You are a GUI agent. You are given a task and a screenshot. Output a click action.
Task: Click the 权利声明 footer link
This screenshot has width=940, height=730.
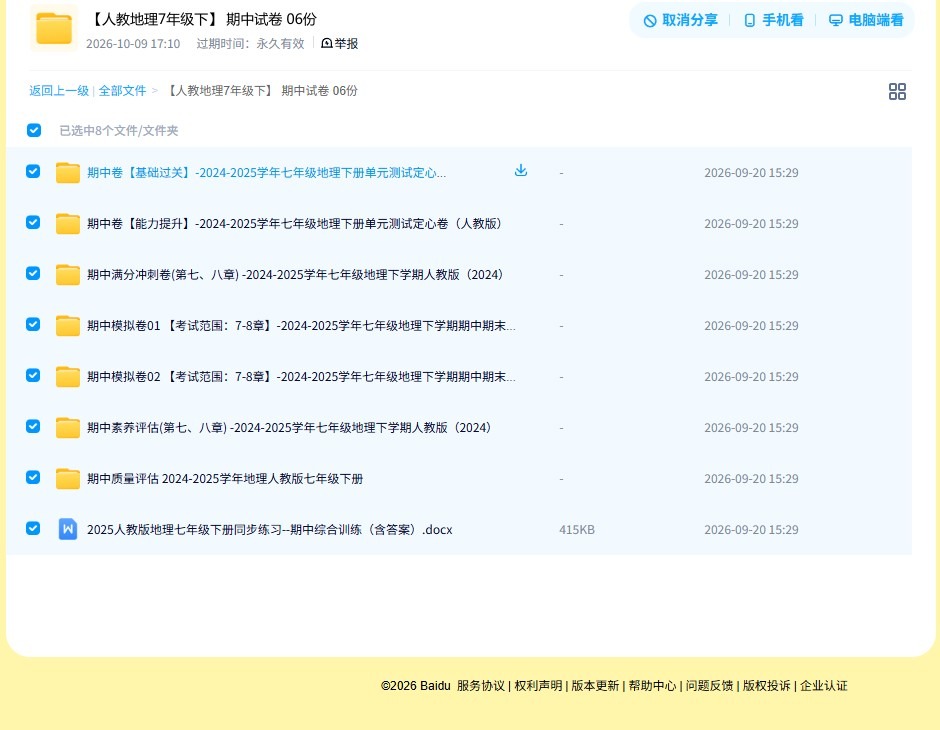pos(538,686)
